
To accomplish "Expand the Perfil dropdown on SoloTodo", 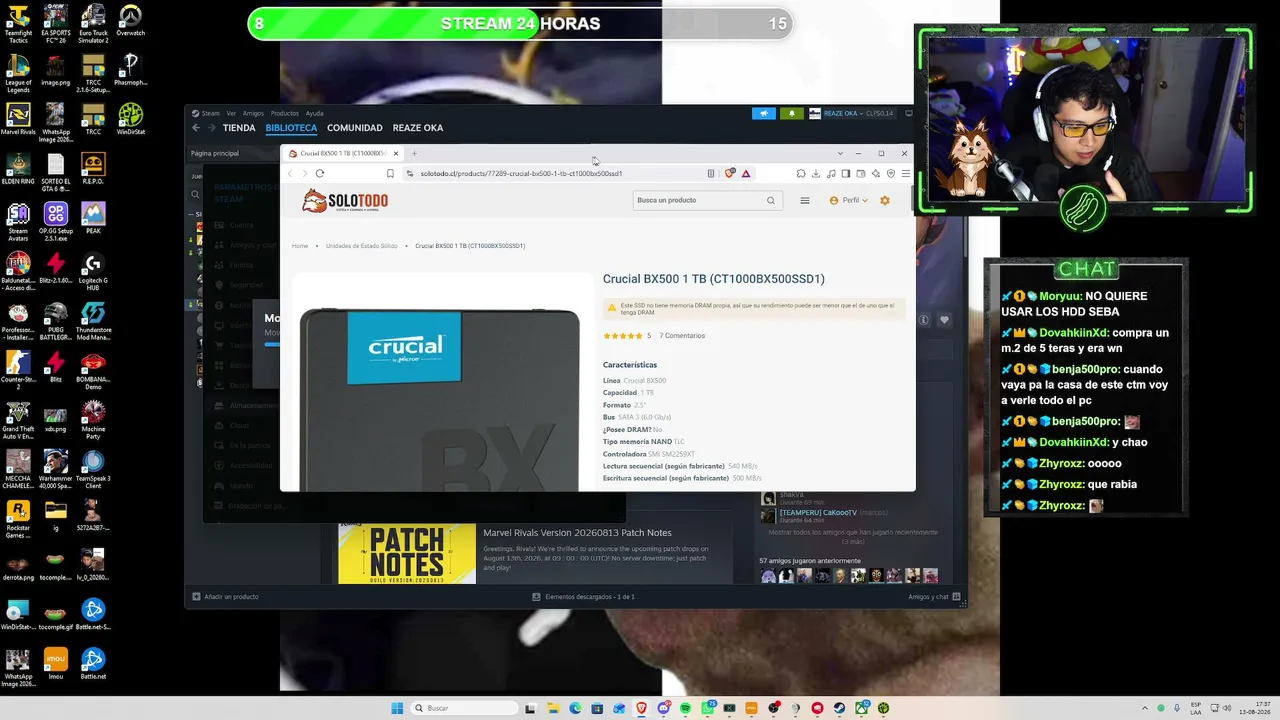I will click(x=848, y=200).
